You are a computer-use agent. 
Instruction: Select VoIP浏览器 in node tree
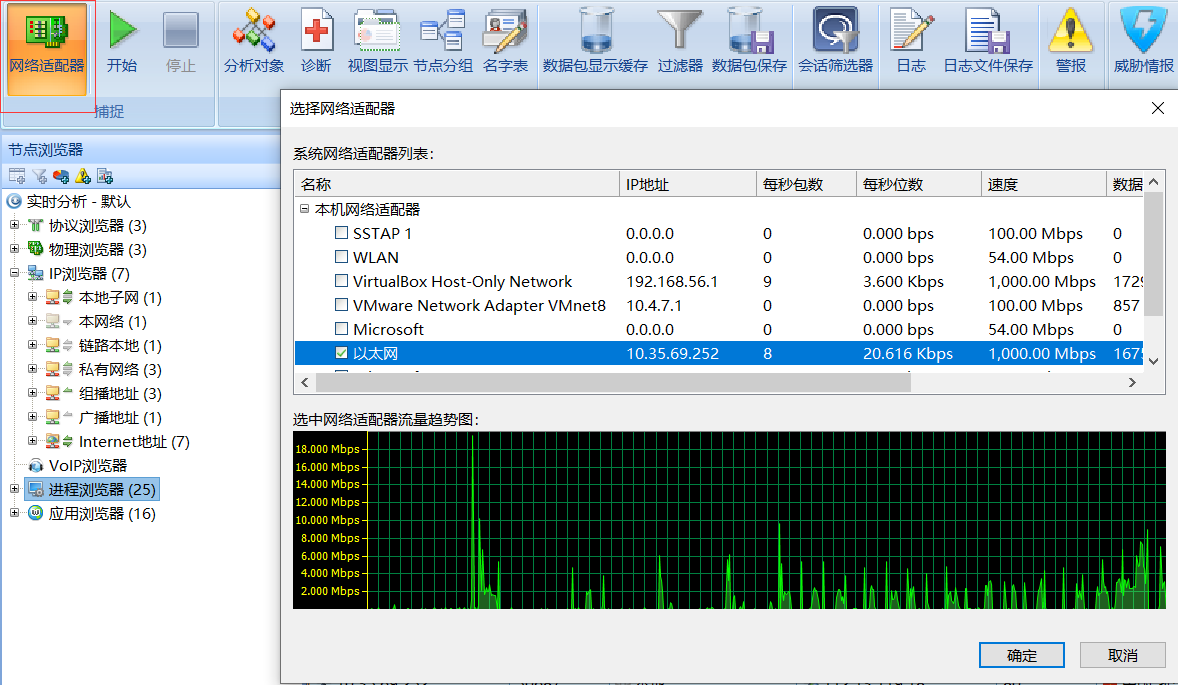88,466
